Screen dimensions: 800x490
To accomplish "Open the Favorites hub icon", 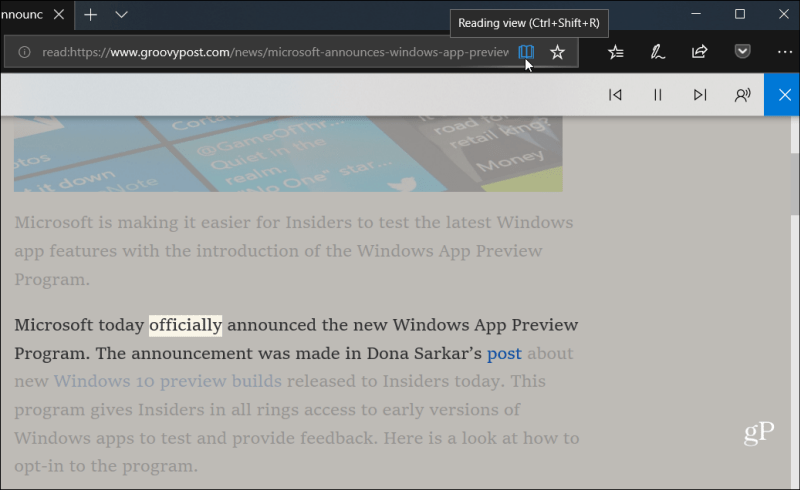I will (x=616, y=52).
